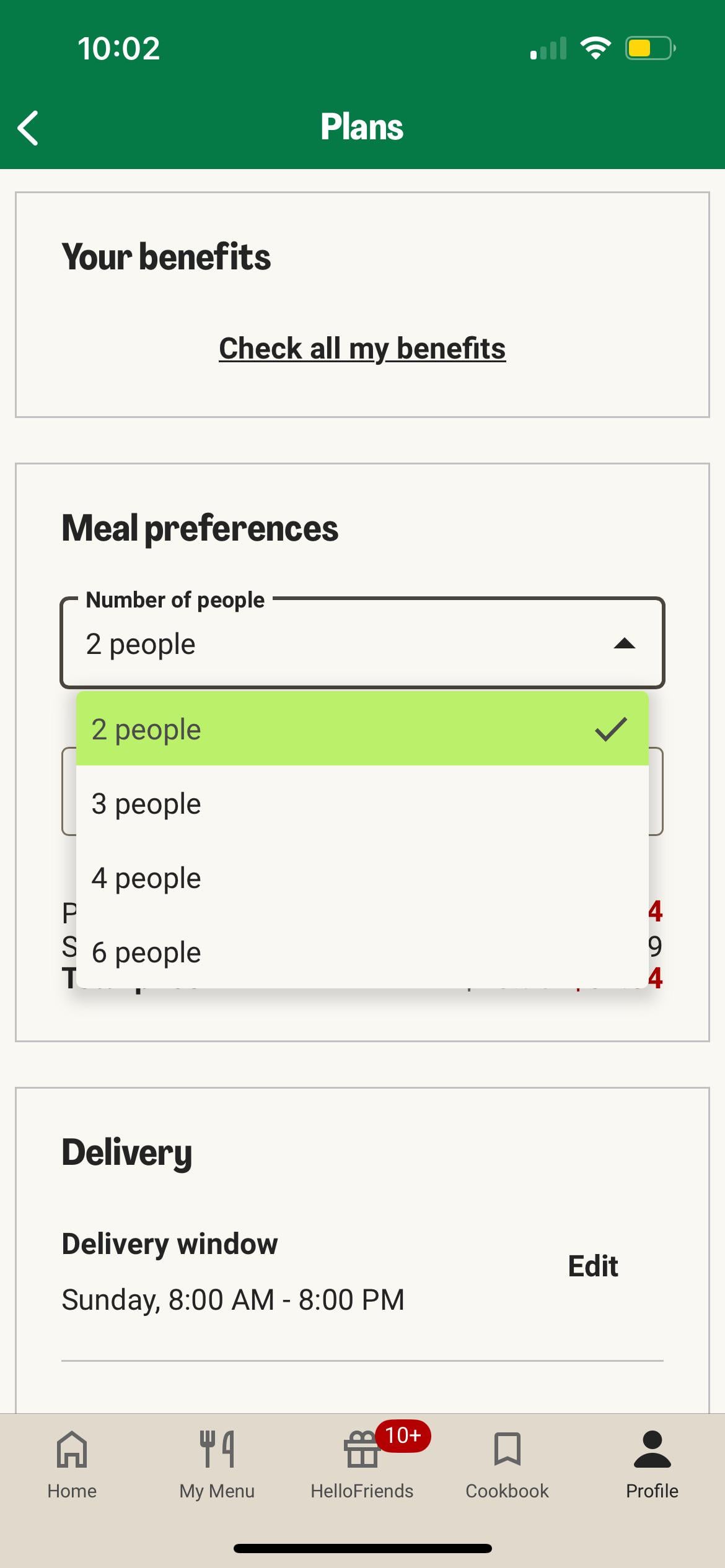Image resolution: width=725 pixels, height=1568 pixels.
Task: Open My Menu fork and knife icon
Action: (217, 1449)
